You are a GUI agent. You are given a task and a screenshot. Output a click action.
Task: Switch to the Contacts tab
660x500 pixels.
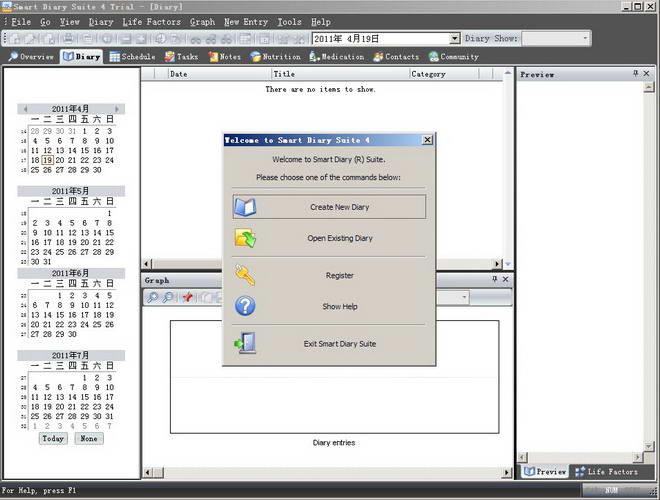pos(396,56)
